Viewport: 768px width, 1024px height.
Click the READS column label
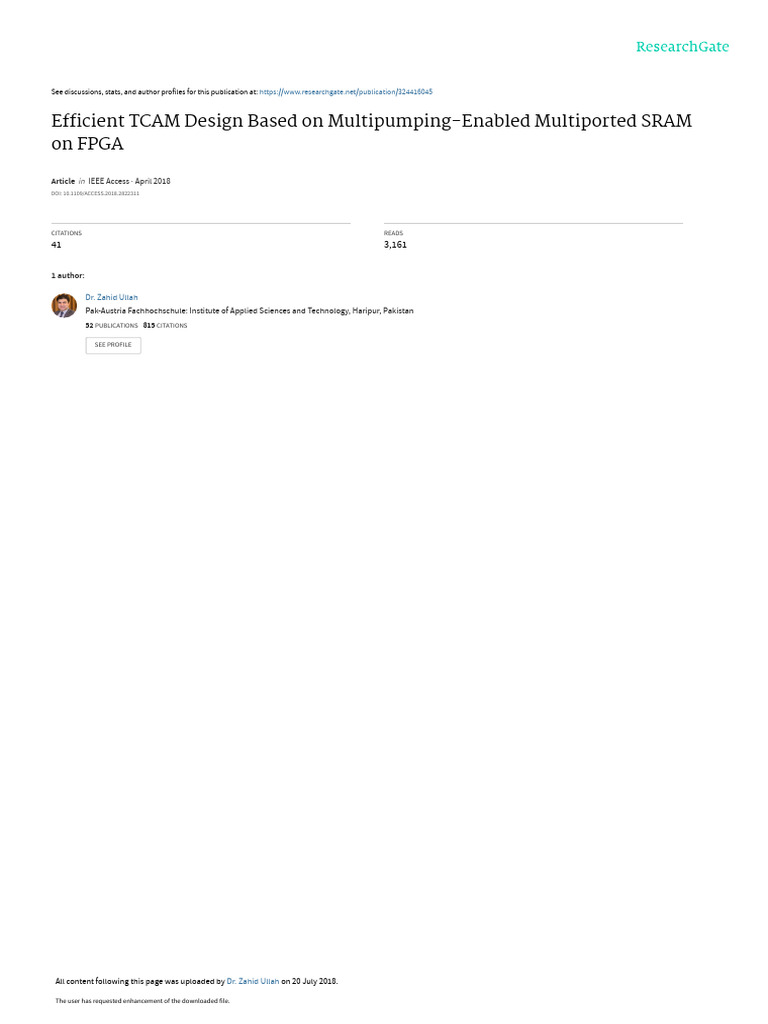coord(394,233)
